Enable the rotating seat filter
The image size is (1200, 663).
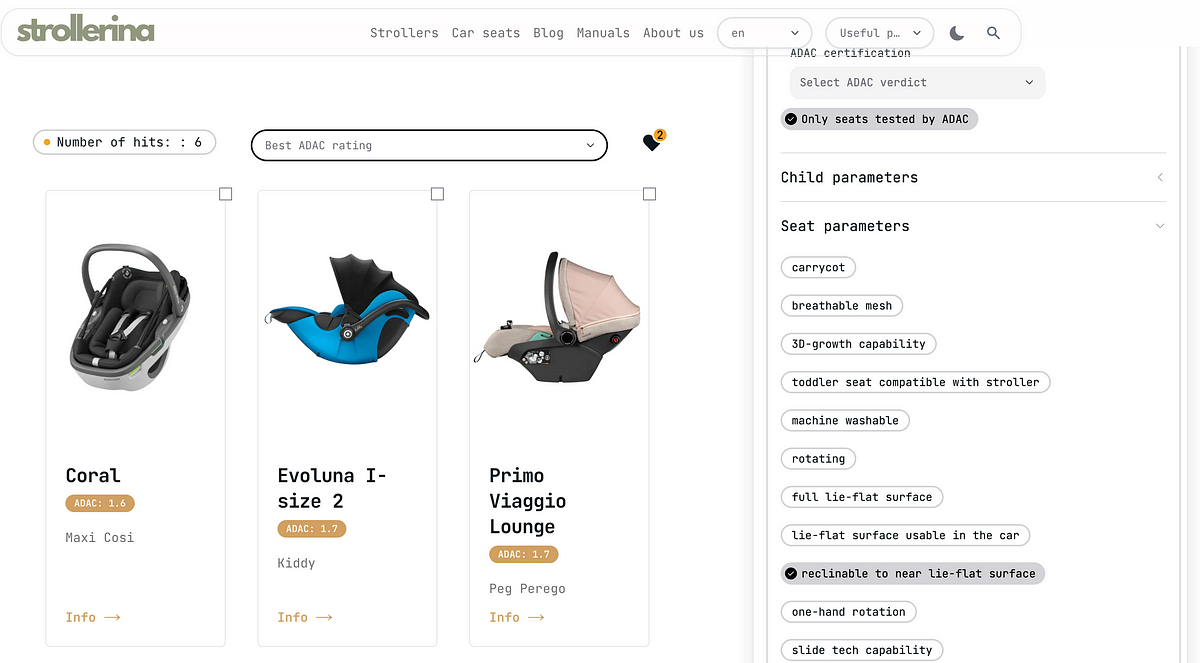[818, 459]
